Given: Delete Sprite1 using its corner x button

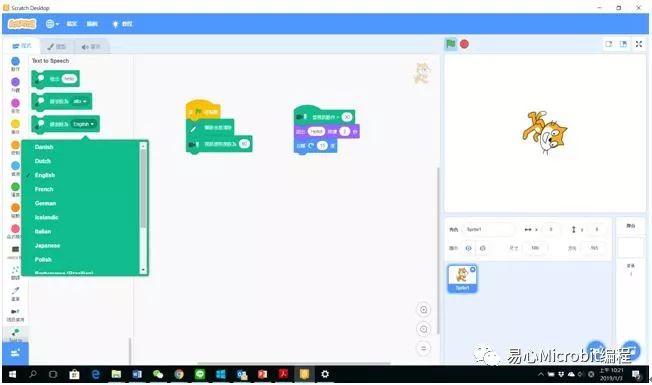Looking at the screenshot, I should tap(473, 269).
